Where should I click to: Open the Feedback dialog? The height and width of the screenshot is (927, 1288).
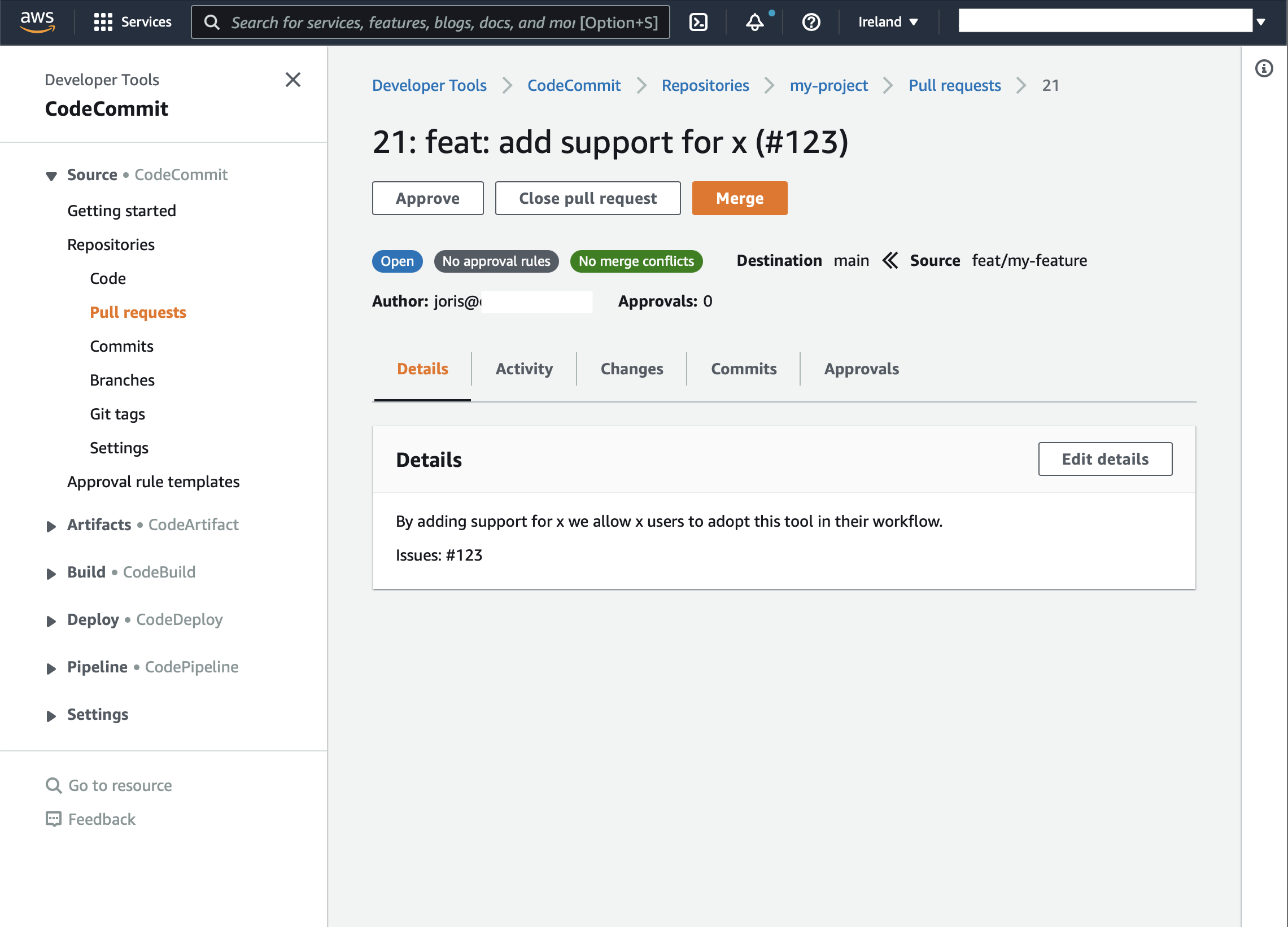[101, 819]
